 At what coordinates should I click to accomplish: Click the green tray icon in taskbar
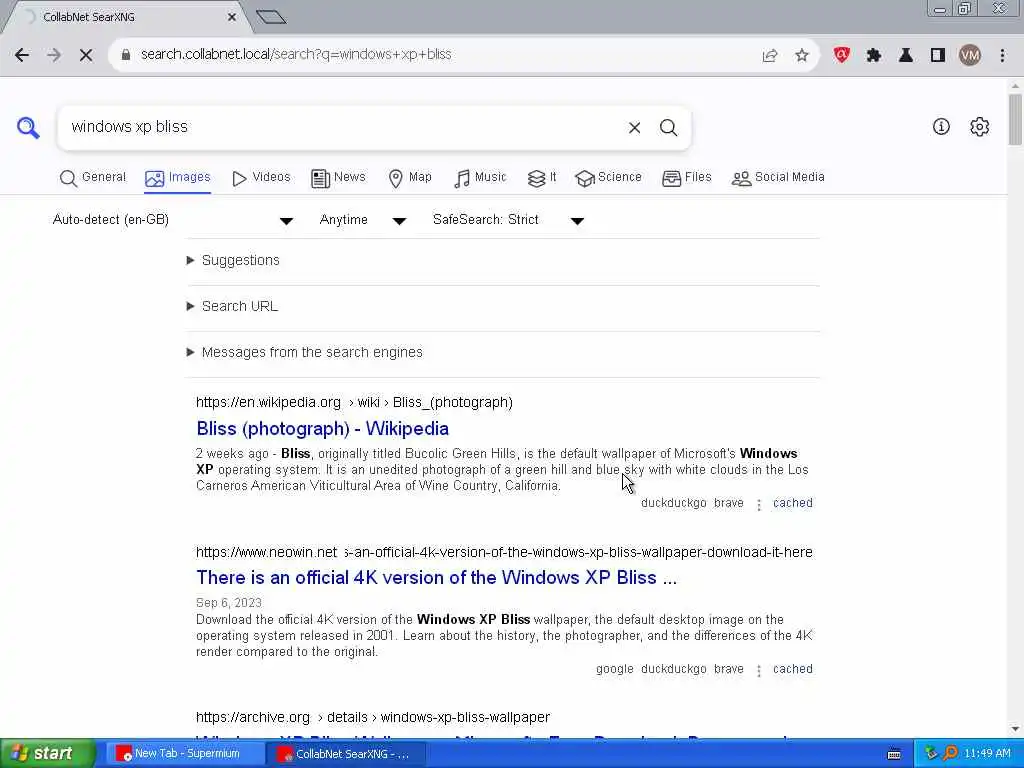[931, 753]
